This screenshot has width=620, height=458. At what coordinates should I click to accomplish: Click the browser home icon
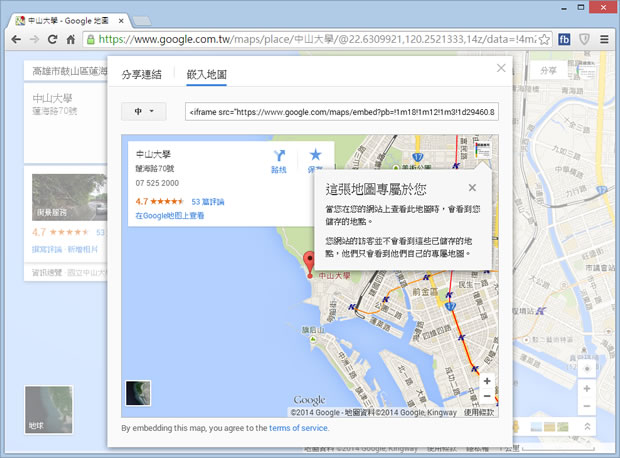click(x=72, y=39)
